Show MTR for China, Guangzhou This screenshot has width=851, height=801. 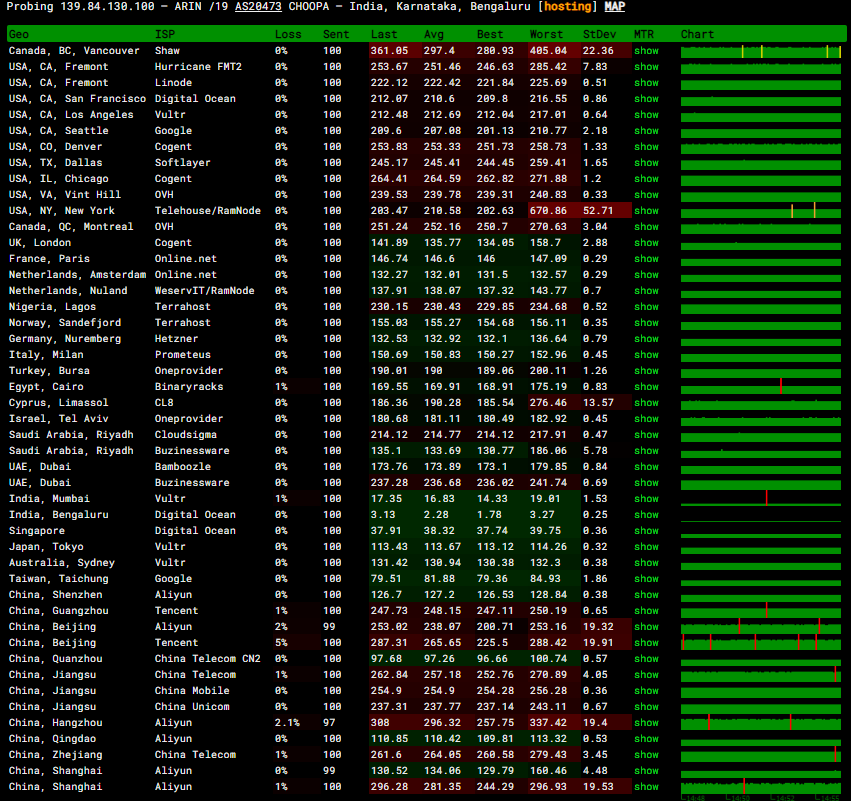[646, 611]
